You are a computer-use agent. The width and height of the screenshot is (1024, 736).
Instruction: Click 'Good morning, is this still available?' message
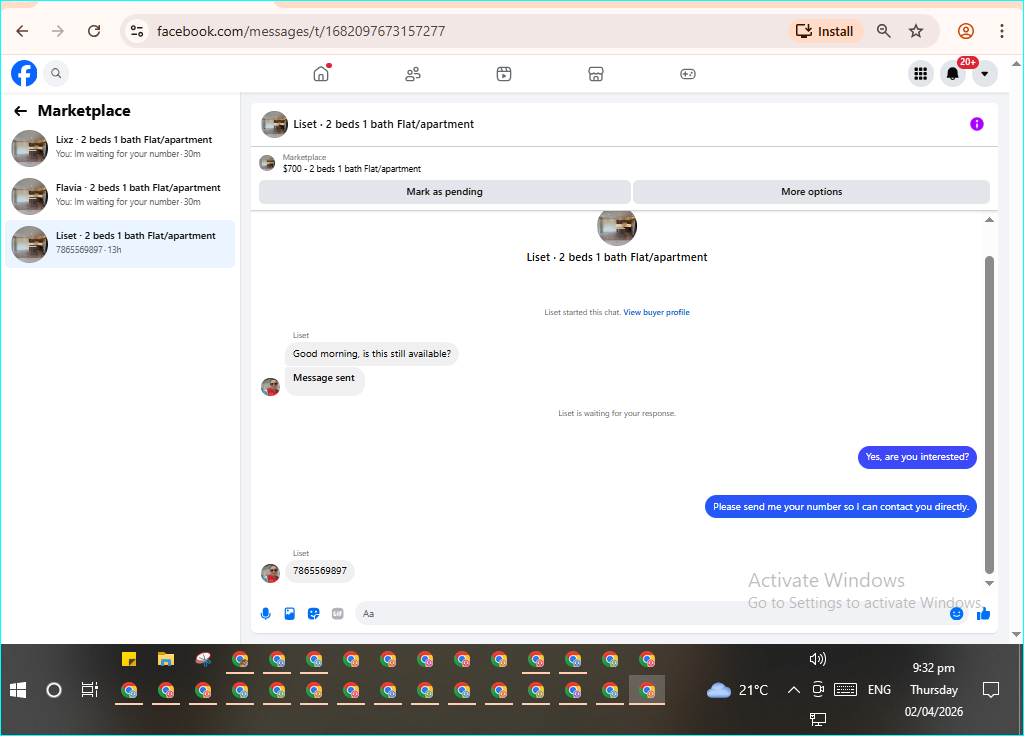pyautogui.click(x=372, y=354)
